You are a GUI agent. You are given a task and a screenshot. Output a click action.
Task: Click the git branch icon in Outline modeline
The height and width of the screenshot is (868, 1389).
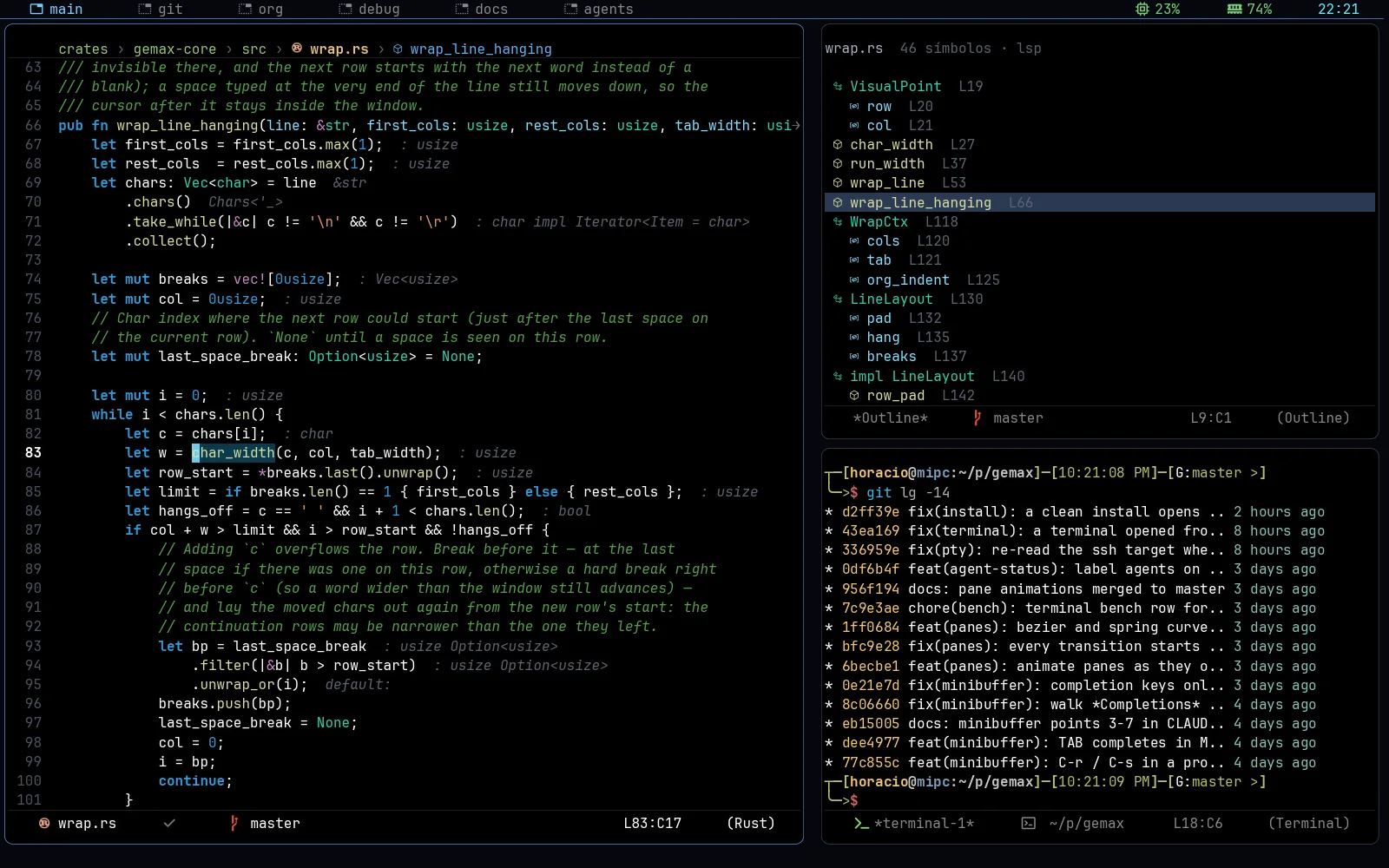click(x=978, y=418)
